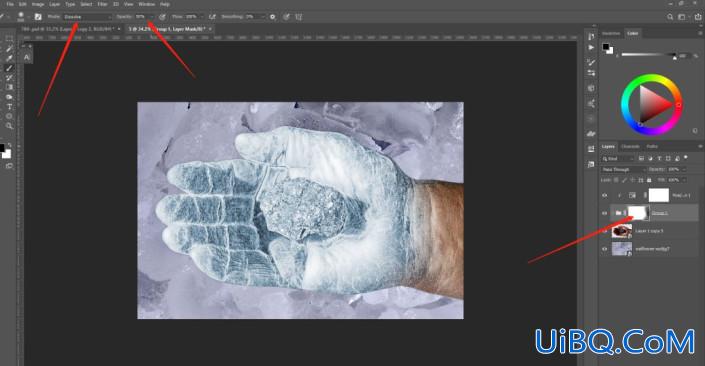Open the Actions play icon in the right dock
Viewport: 705px width, 366px height.
pos(591,48)
